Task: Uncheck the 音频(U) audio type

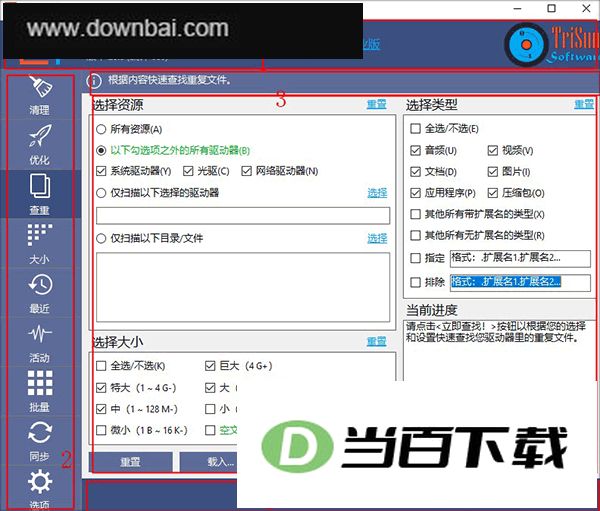Action: (x=415, y=150)
